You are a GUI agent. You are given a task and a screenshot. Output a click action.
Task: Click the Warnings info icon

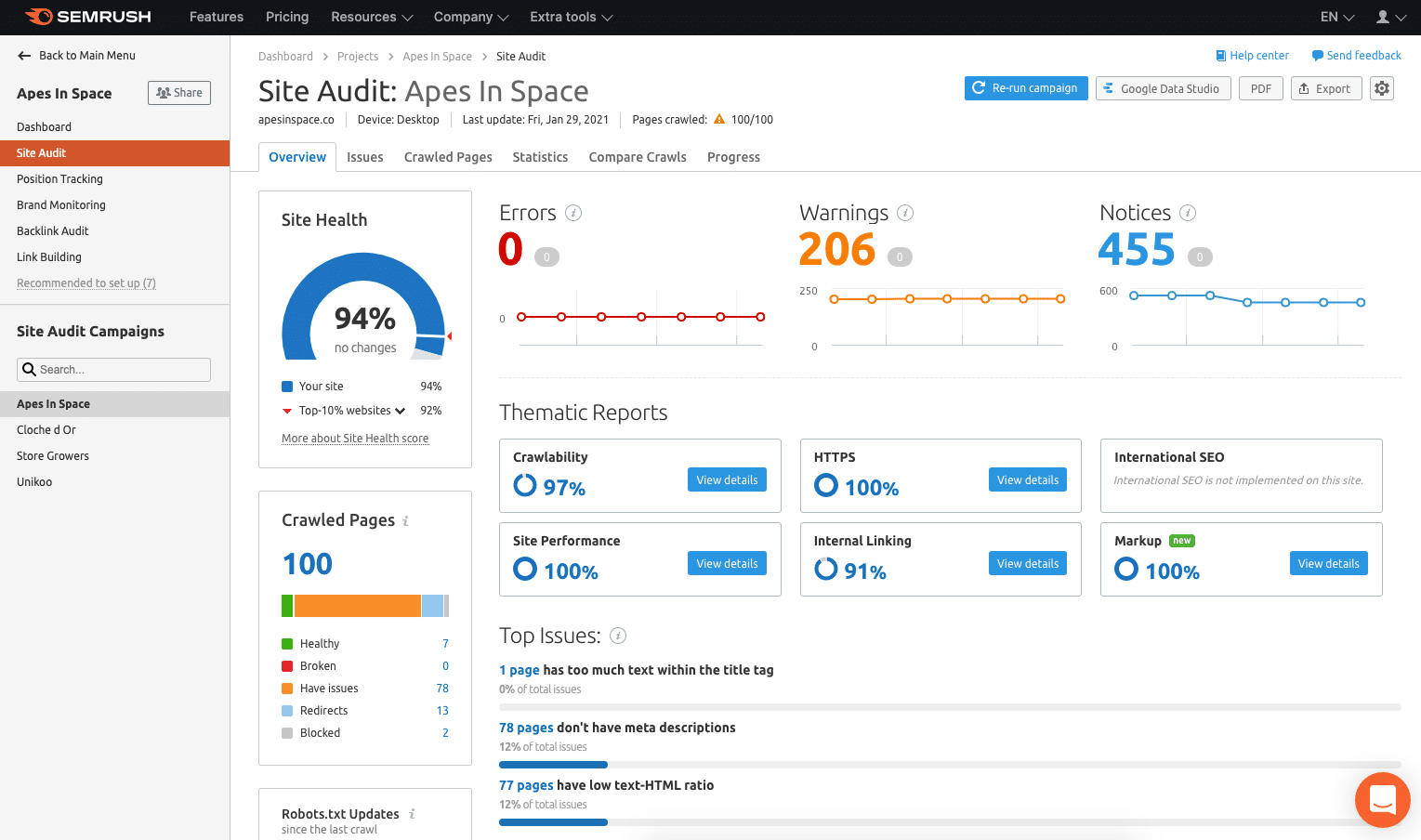(905, 213)
